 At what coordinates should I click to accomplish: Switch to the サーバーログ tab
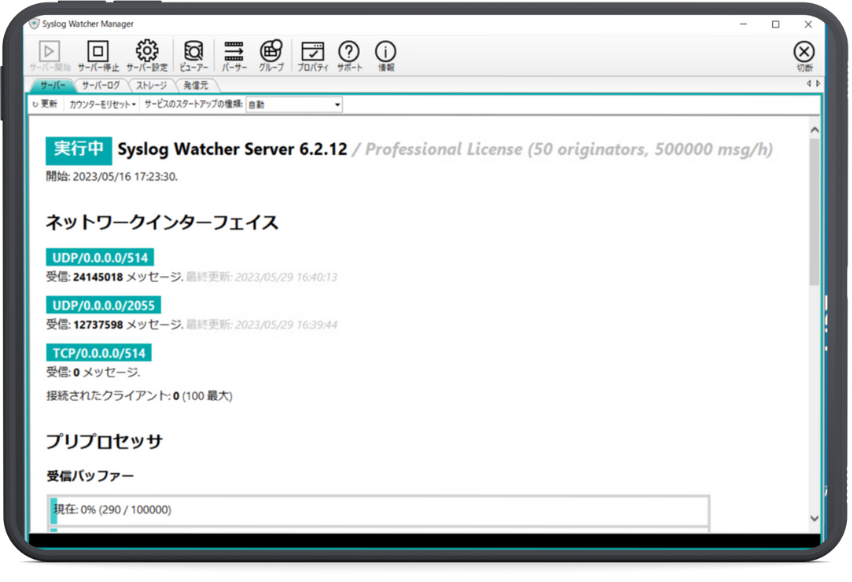coord(101,85)
